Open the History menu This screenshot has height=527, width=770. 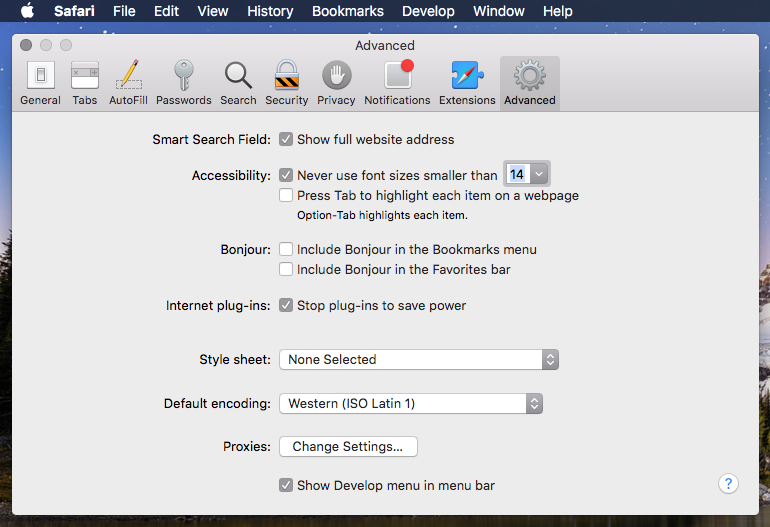pos(270,11)
